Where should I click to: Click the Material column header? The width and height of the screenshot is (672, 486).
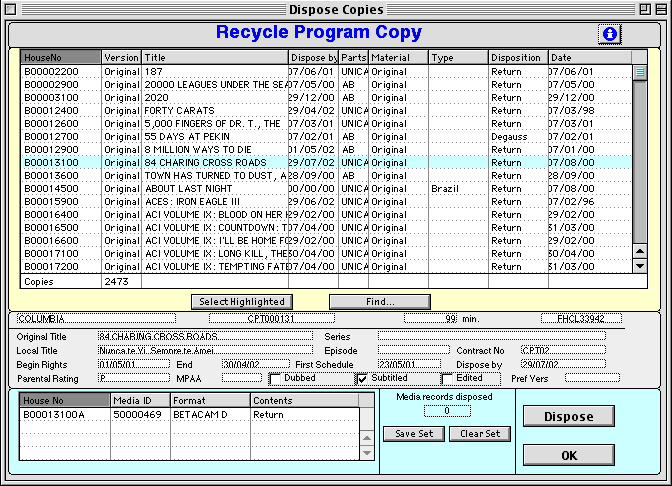399,57
